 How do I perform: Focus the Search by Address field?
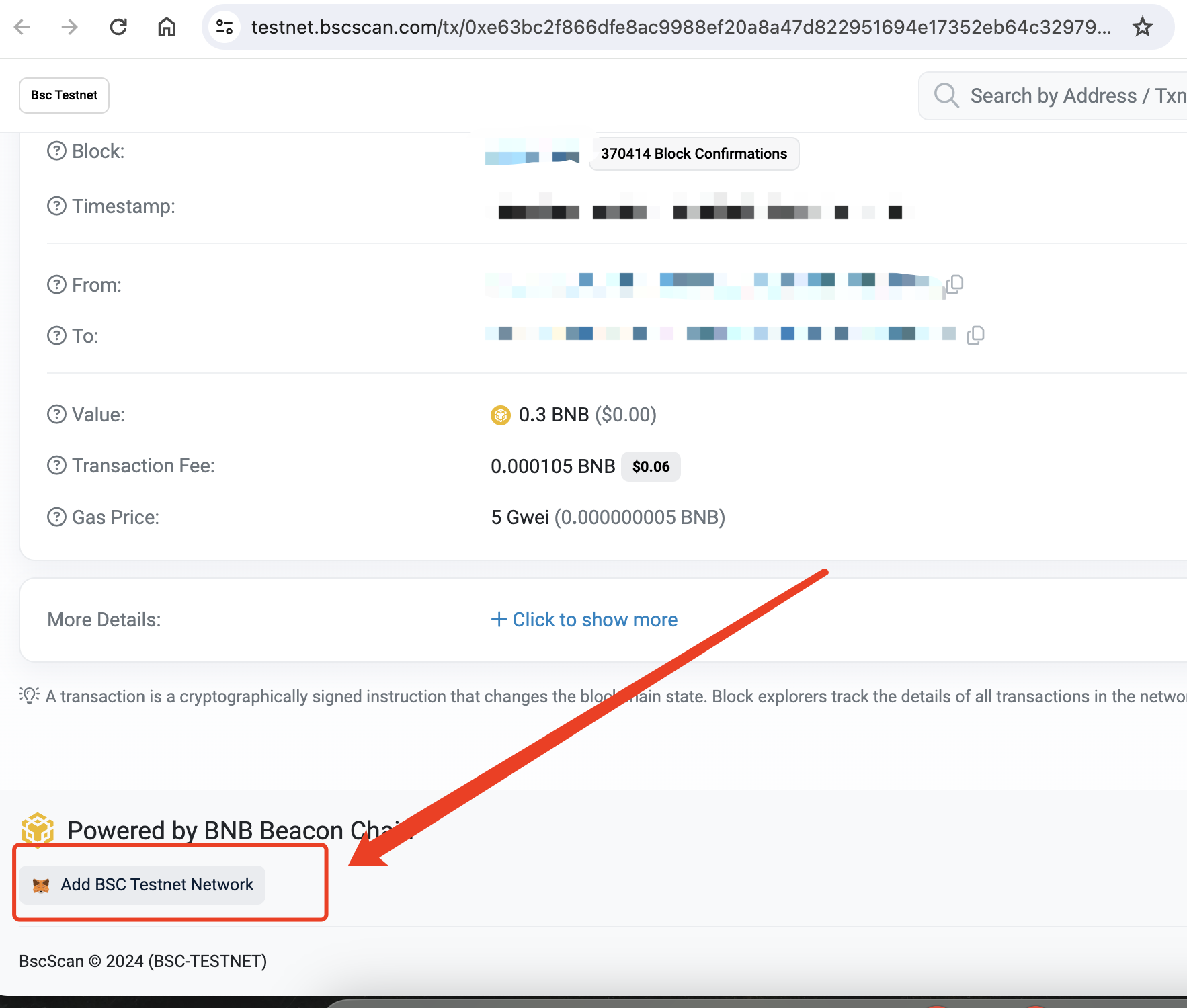[1053, 95]
